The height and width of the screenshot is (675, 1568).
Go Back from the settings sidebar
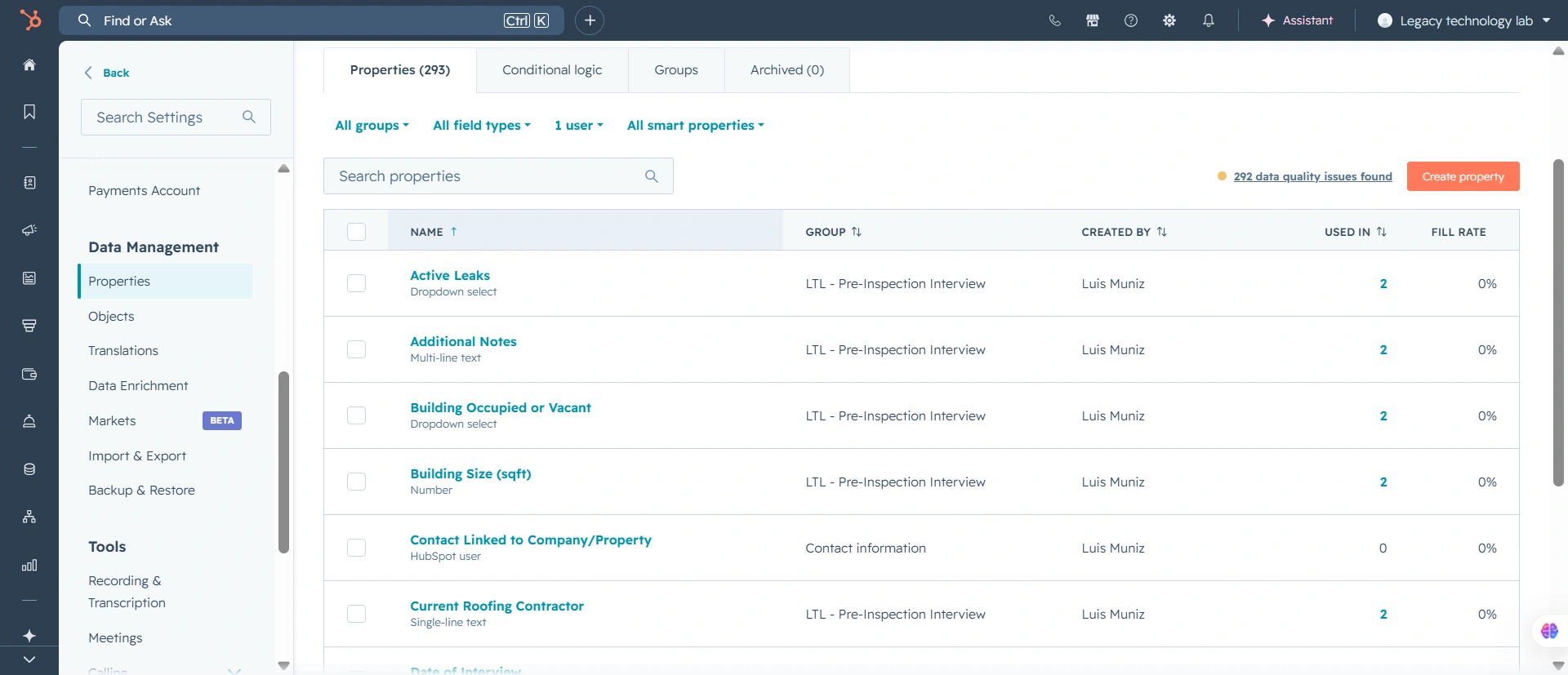coord(107,73)
